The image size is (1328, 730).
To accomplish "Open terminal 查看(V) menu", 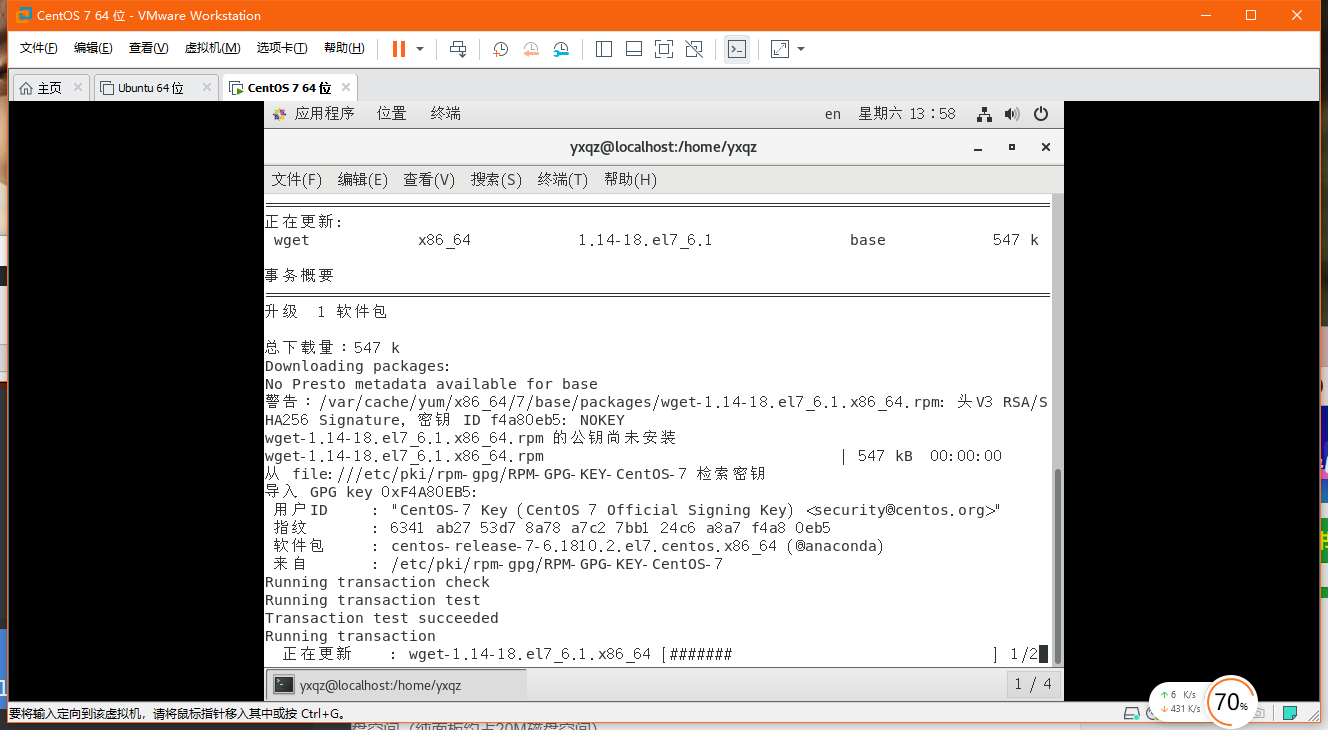I will (x=429, y=180).
